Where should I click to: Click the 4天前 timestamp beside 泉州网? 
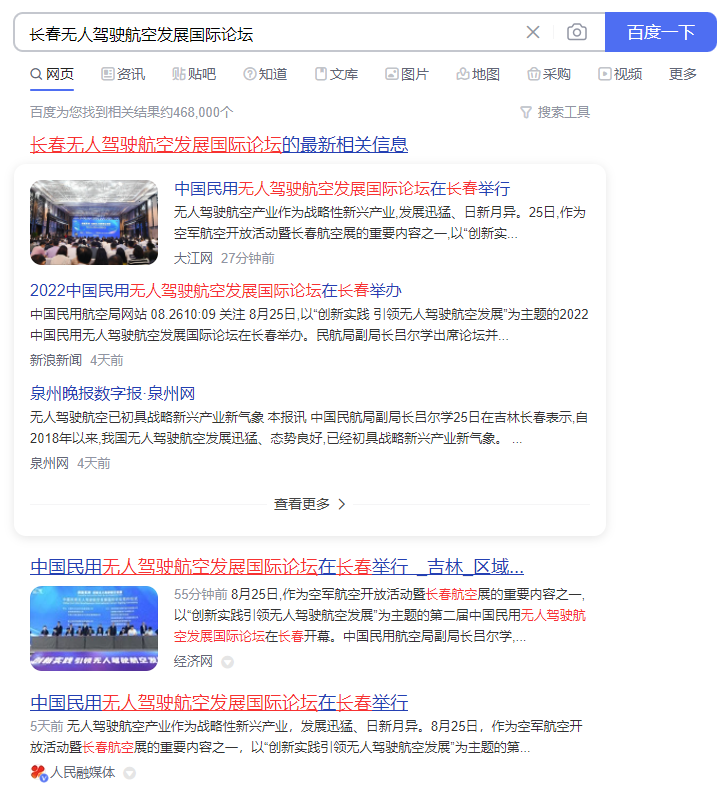(93, 464)
